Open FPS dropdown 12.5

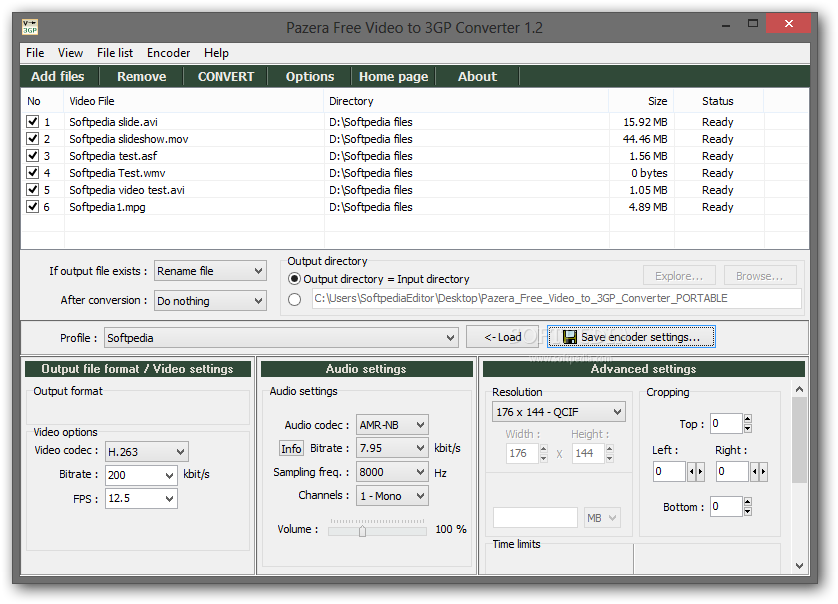click(x=141, y=498)
